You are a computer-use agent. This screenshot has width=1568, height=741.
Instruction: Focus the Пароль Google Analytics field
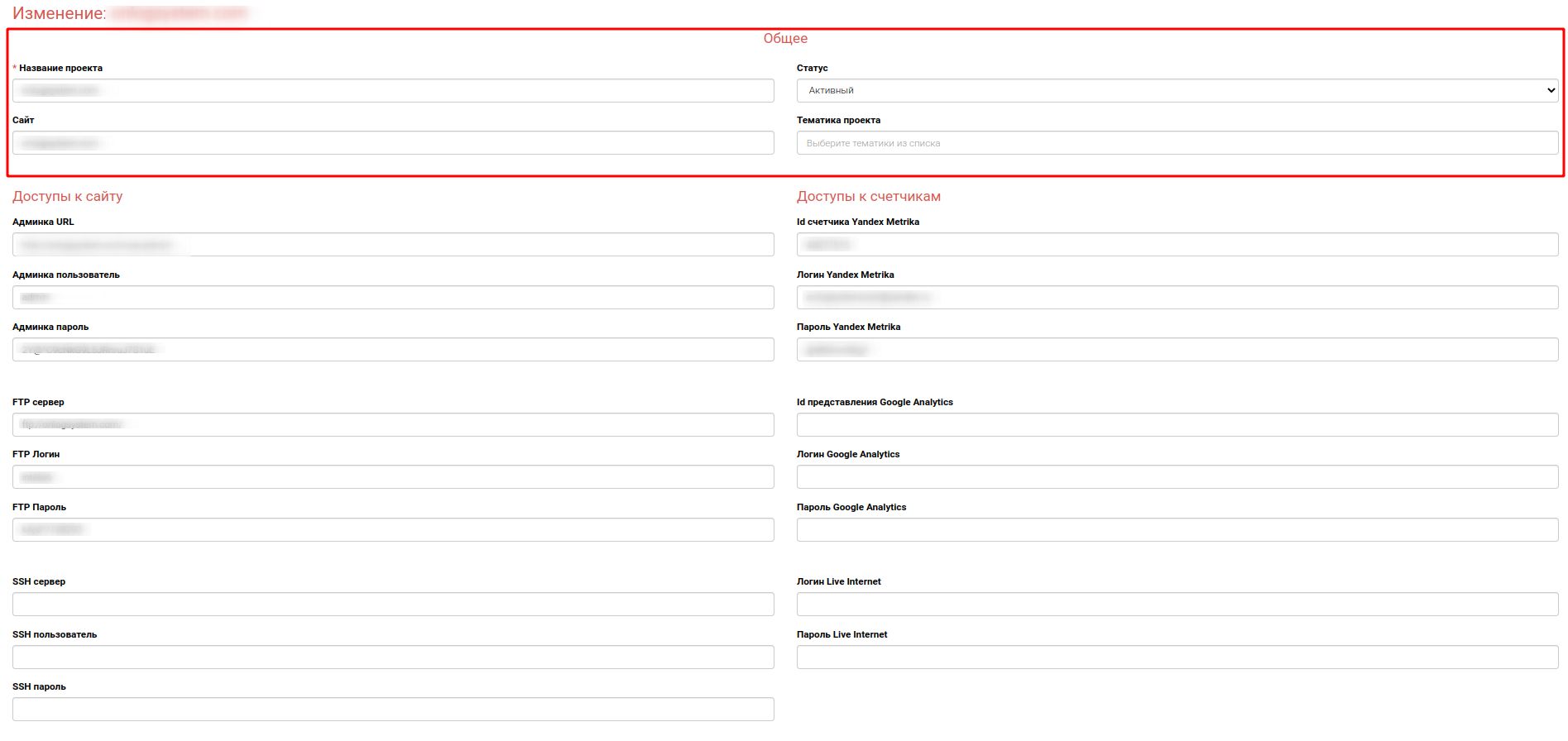pos(1177,530)
